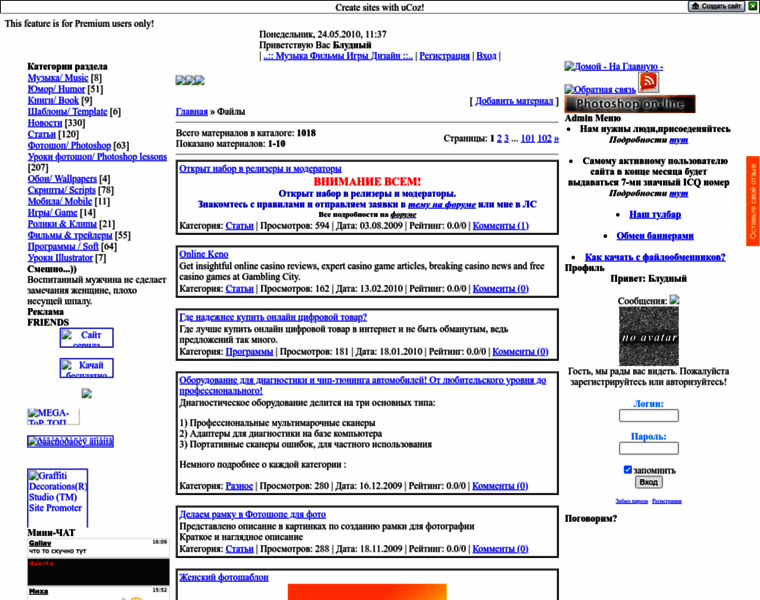Viewport: 760px width, 600px height.
Task: Open the Фотошоп/ Photoshop category
Action: coord(69,145)
